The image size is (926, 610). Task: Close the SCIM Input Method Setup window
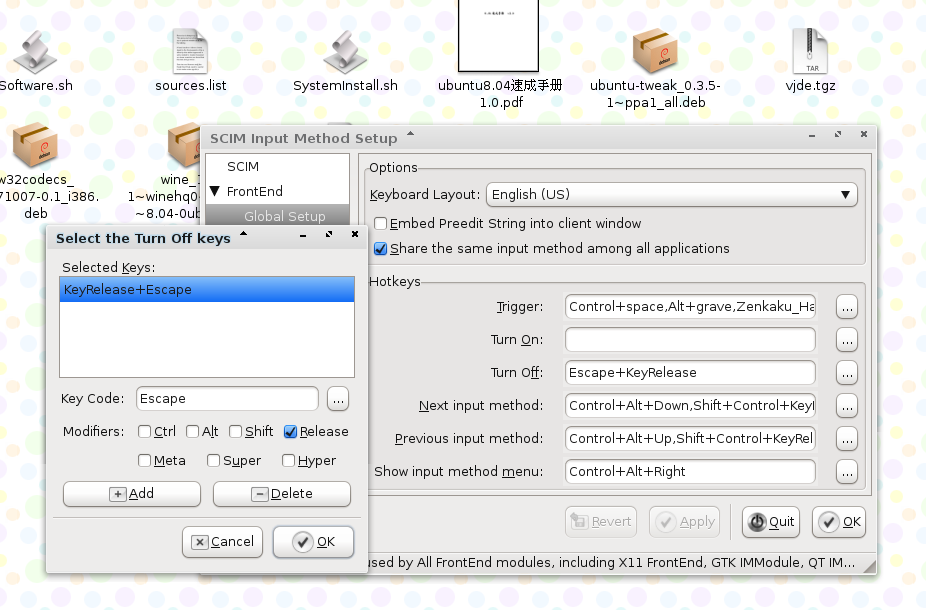[x=864, y=135]
